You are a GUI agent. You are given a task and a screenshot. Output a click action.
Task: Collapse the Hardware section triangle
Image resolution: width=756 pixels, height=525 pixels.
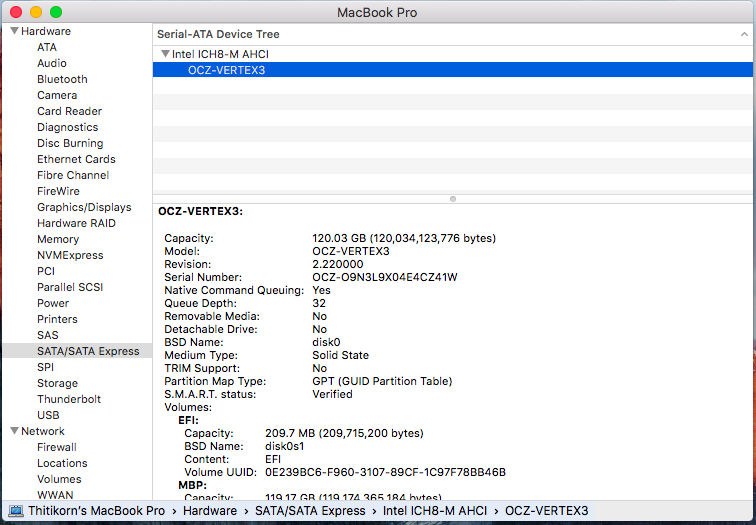(x=15, y=31)
